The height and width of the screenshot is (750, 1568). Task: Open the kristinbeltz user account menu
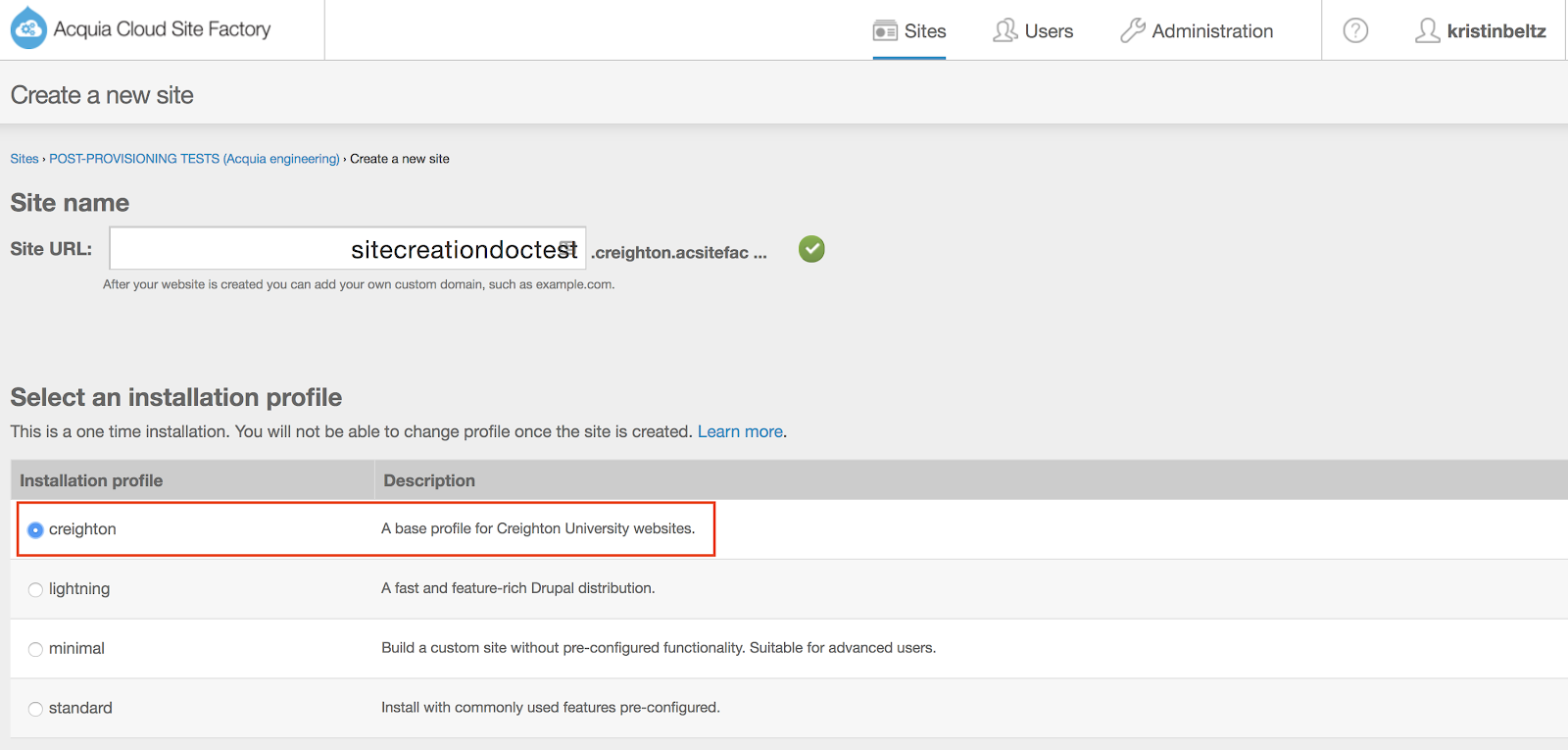coord(1481,30)
